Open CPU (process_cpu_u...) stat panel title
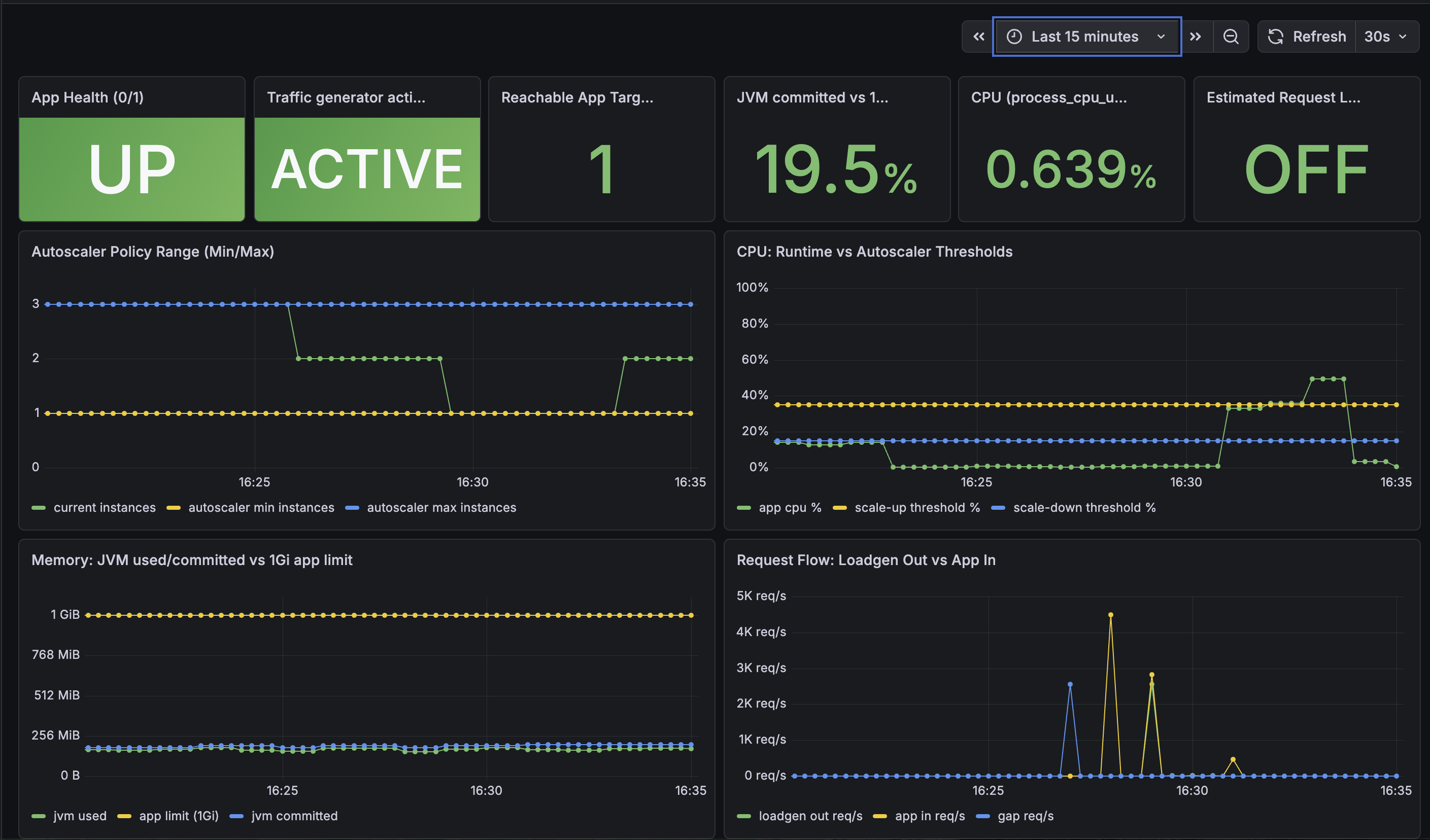This screenshot has width=1430, height=840. (1049, 97)
